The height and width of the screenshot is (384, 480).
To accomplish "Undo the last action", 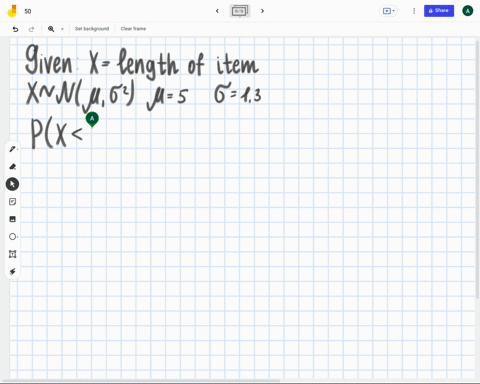I will pyautogui.click(x=15, y=29).
